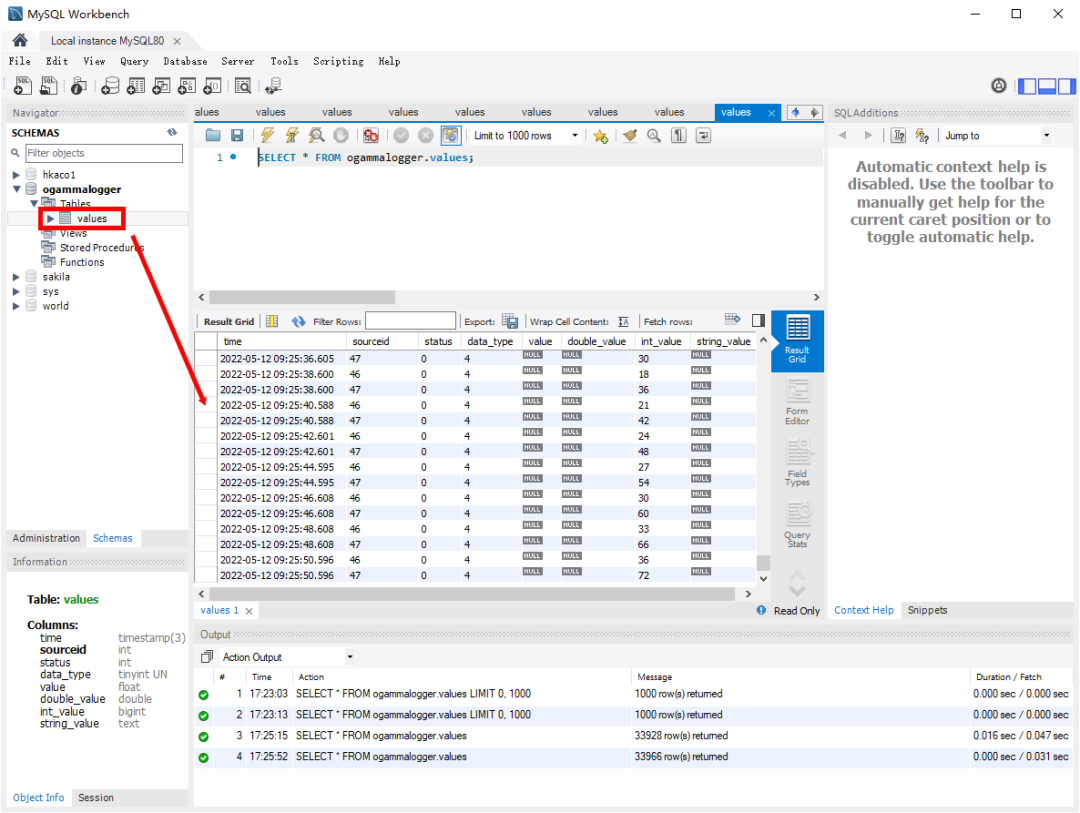The image size is (1080, 813).
Task: Toggle autocommit mode button in the editor toolbar
Action: (451, 136)
